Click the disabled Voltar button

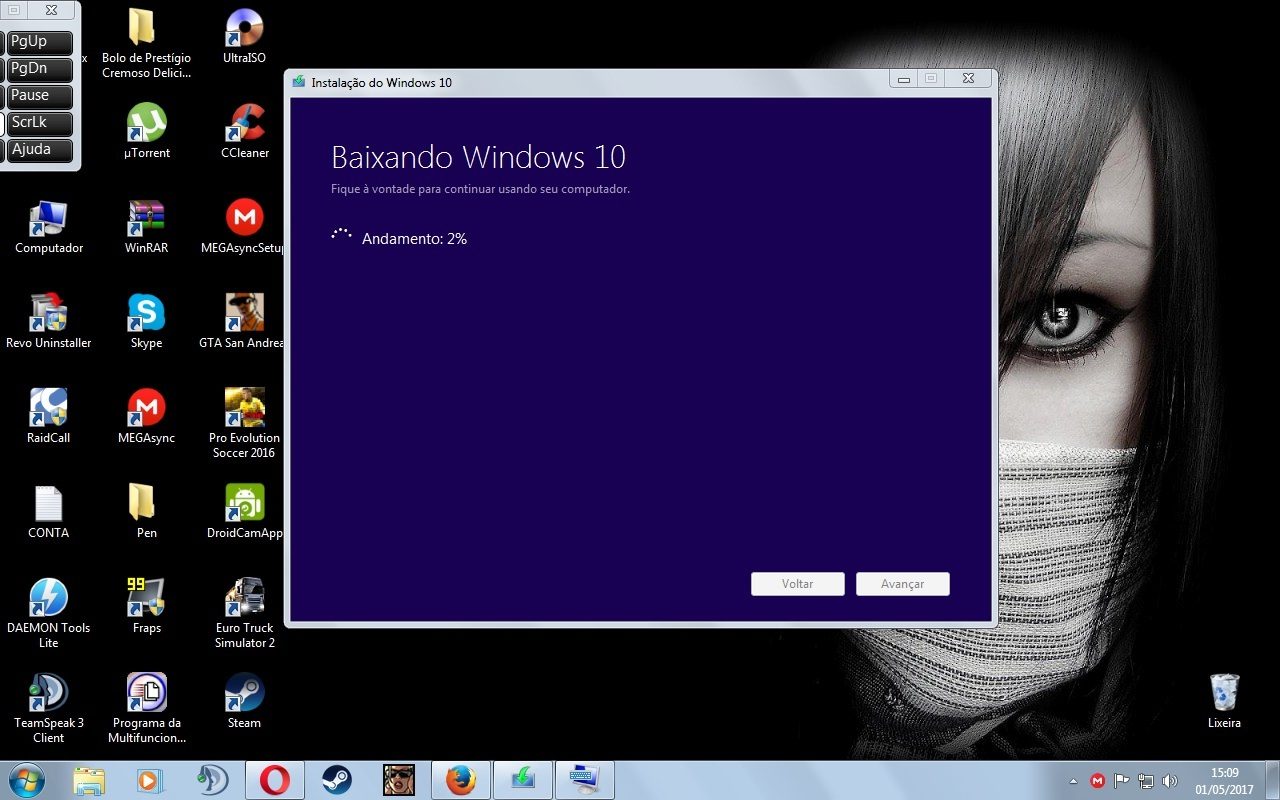click(798, 584)
